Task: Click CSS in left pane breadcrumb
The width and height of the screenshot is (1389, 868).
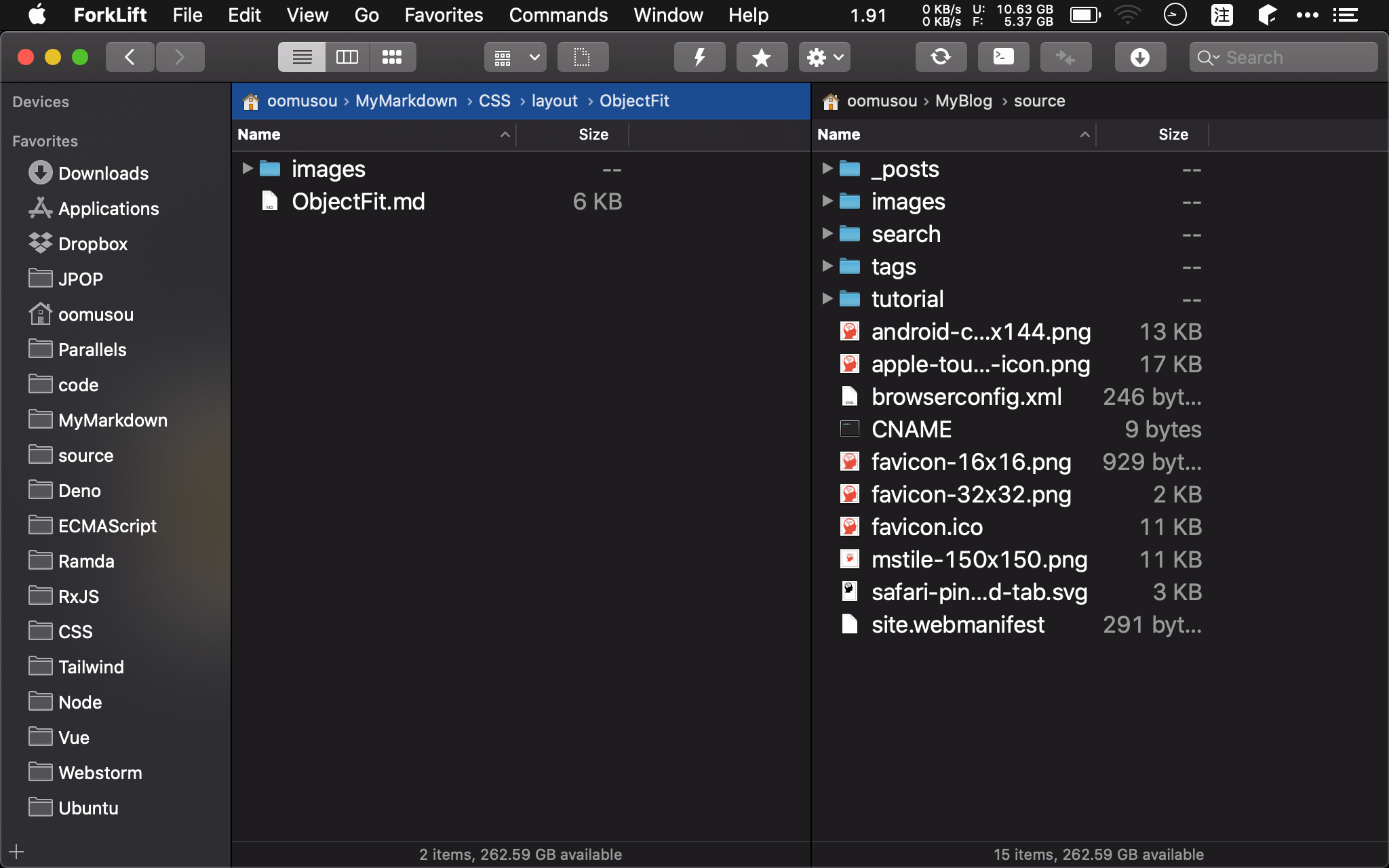Action: pyautogui.click(x=494, y=101)
